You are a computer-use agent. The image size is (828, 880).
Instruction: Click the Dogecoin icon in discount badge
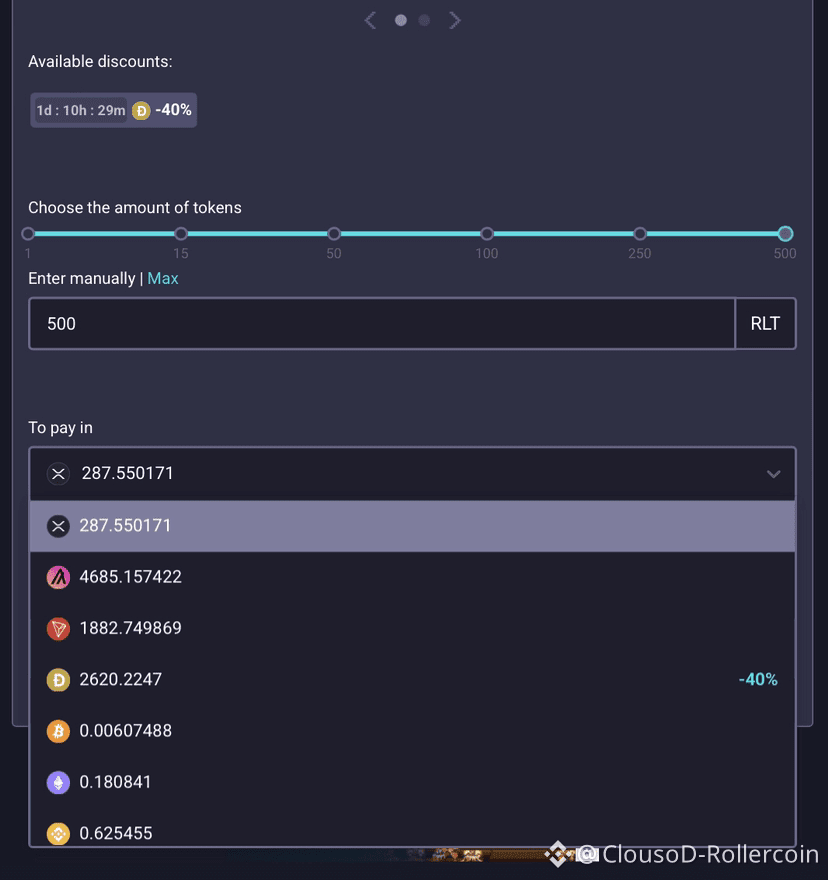click(141, 111)
